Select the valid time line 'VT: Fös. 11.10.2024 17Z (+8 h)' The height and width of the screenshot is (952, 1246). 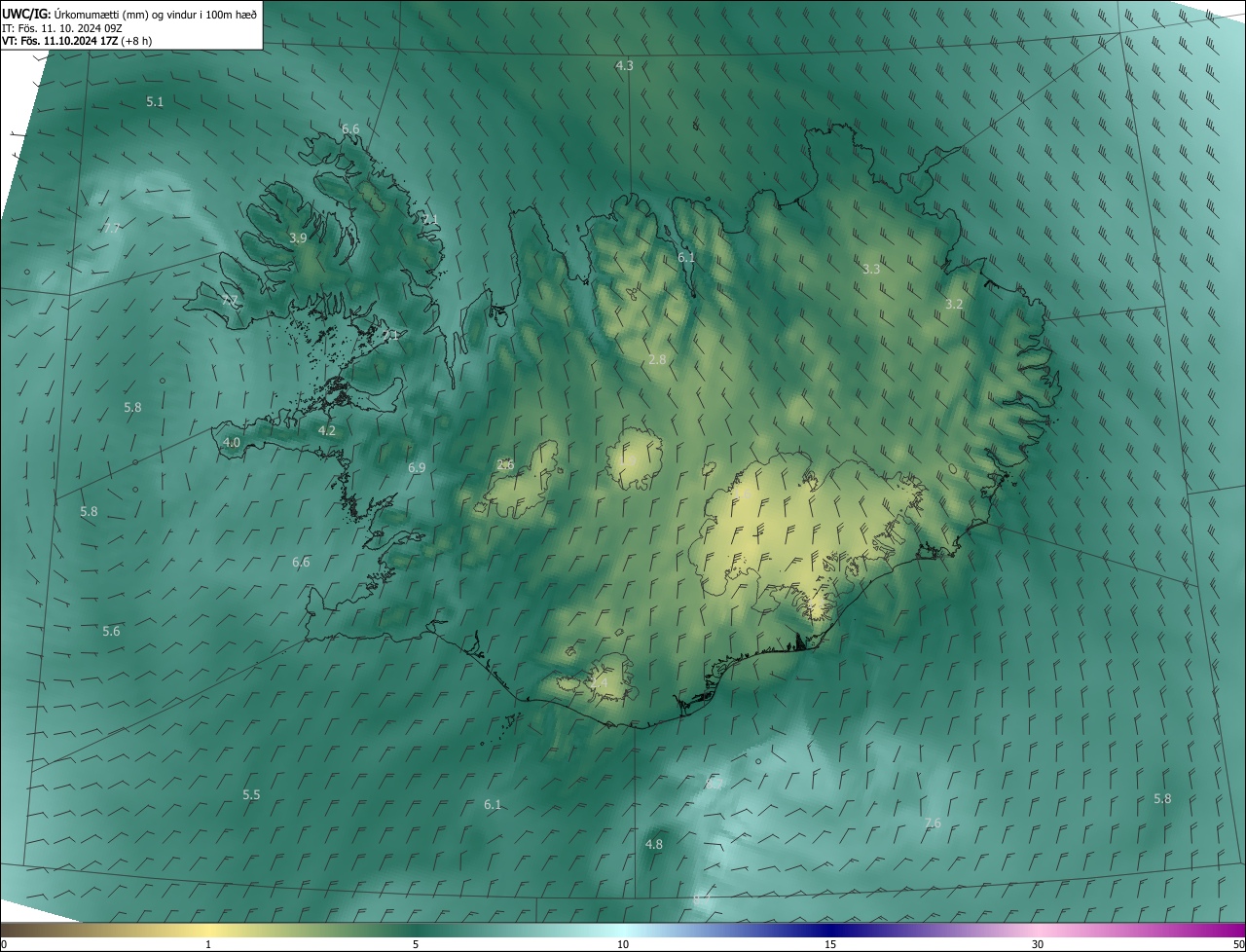coord(77,41)
